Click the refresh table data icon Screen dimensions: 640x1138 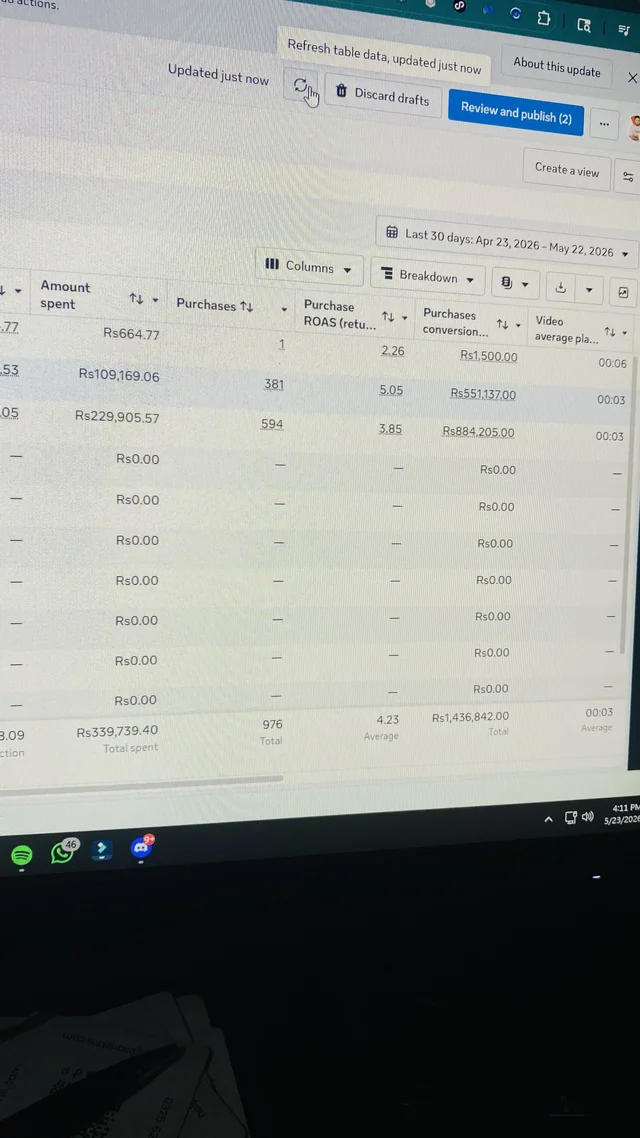point(300,86)
